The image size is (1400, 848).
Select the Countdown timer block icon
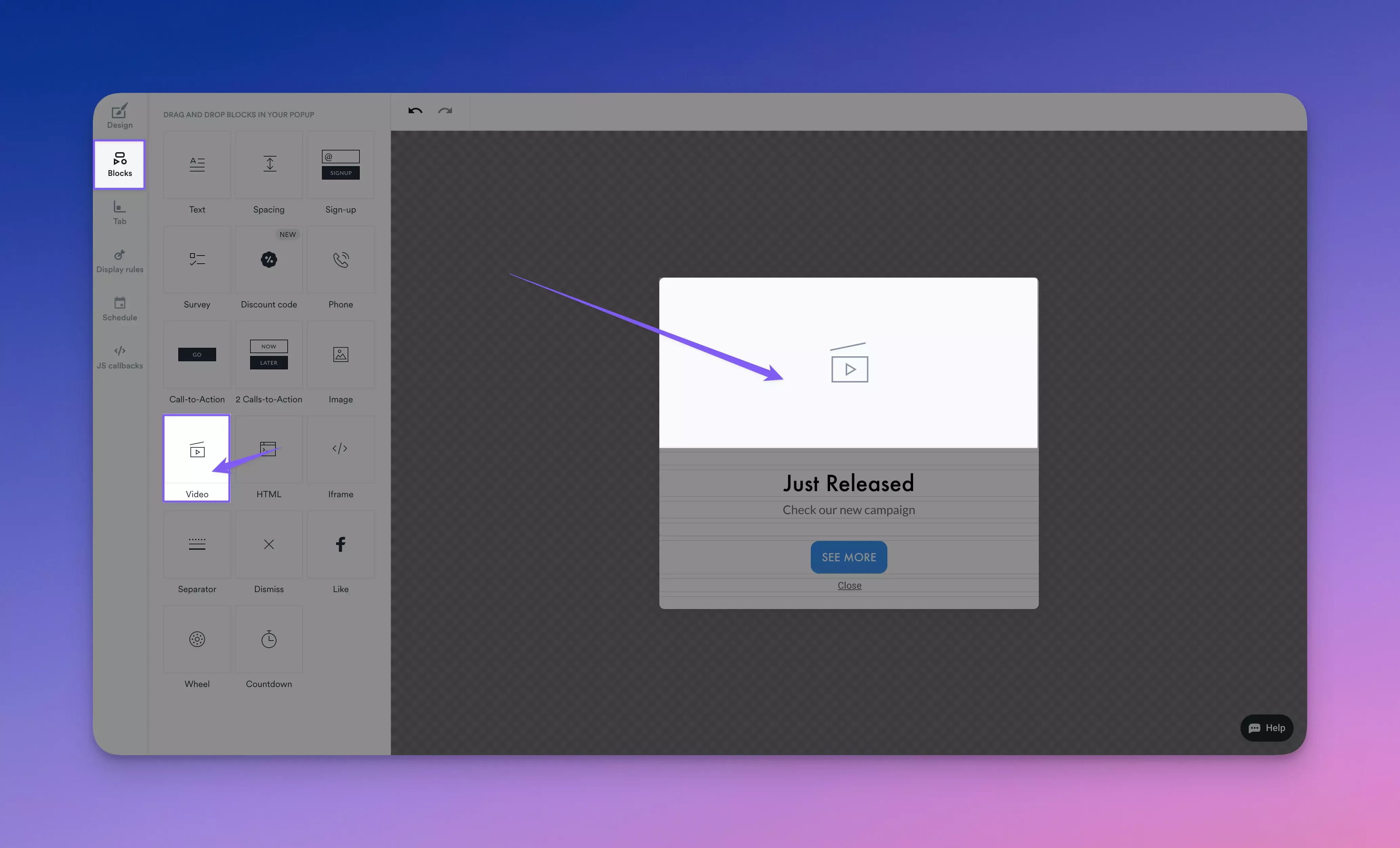[x=269, y=640]
